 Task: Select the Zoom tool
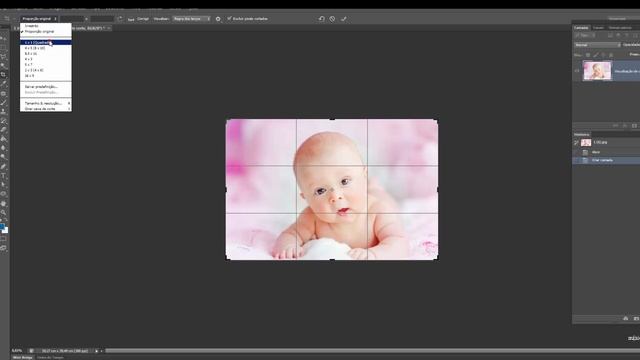[4, 212]
